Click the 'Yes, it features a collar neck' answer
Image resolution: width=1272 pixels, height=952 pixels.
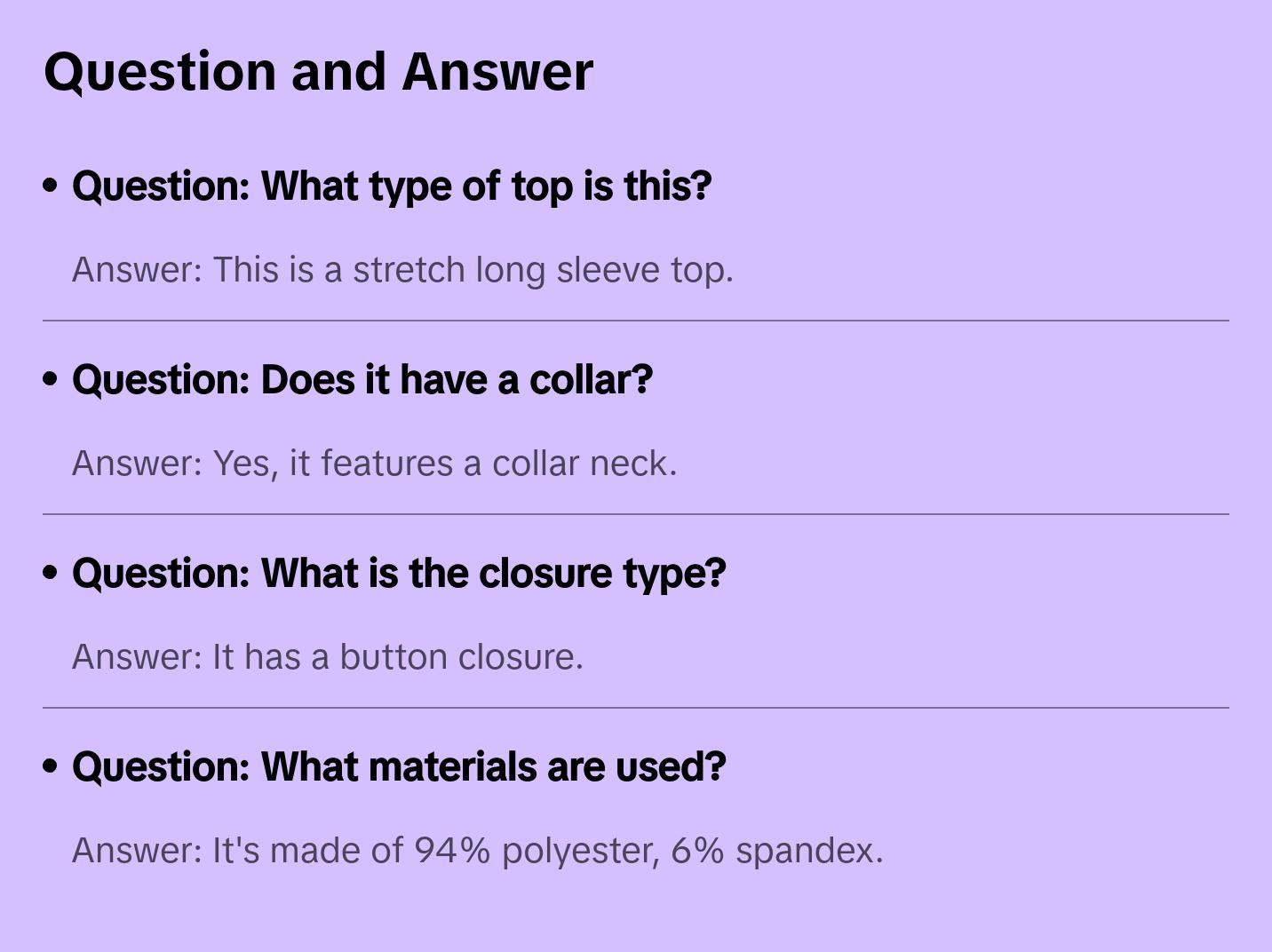[x=374, y=464]
